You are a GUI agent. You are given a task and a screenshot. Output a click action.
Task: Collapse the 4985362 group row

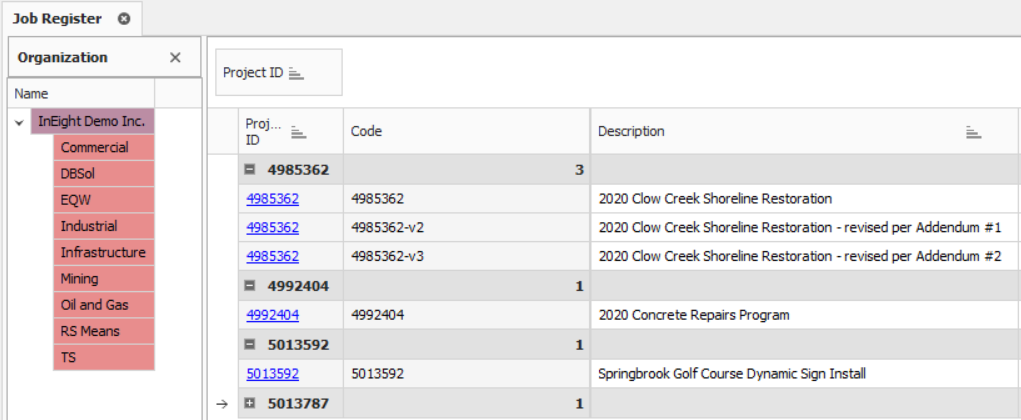250,170
